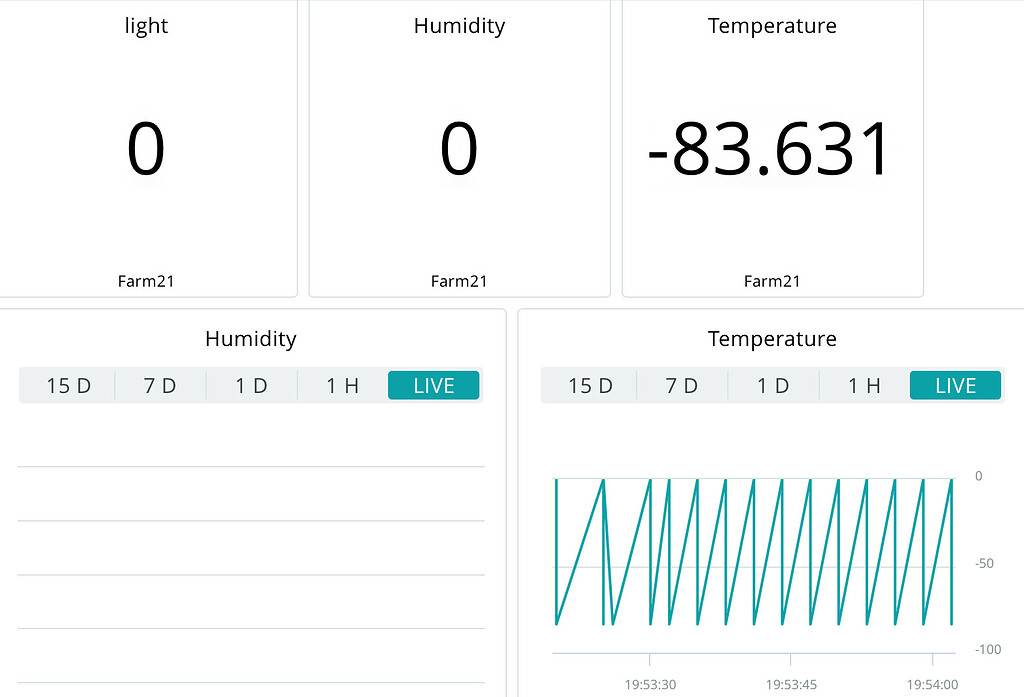Select 15 D range on Humidity chart
The width and height of the screenshot is (1024, 697).
click(x=68, y=386)
